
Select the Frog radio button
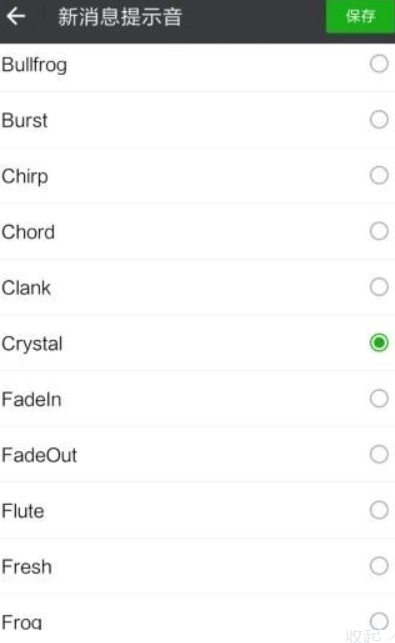point(379,621)
